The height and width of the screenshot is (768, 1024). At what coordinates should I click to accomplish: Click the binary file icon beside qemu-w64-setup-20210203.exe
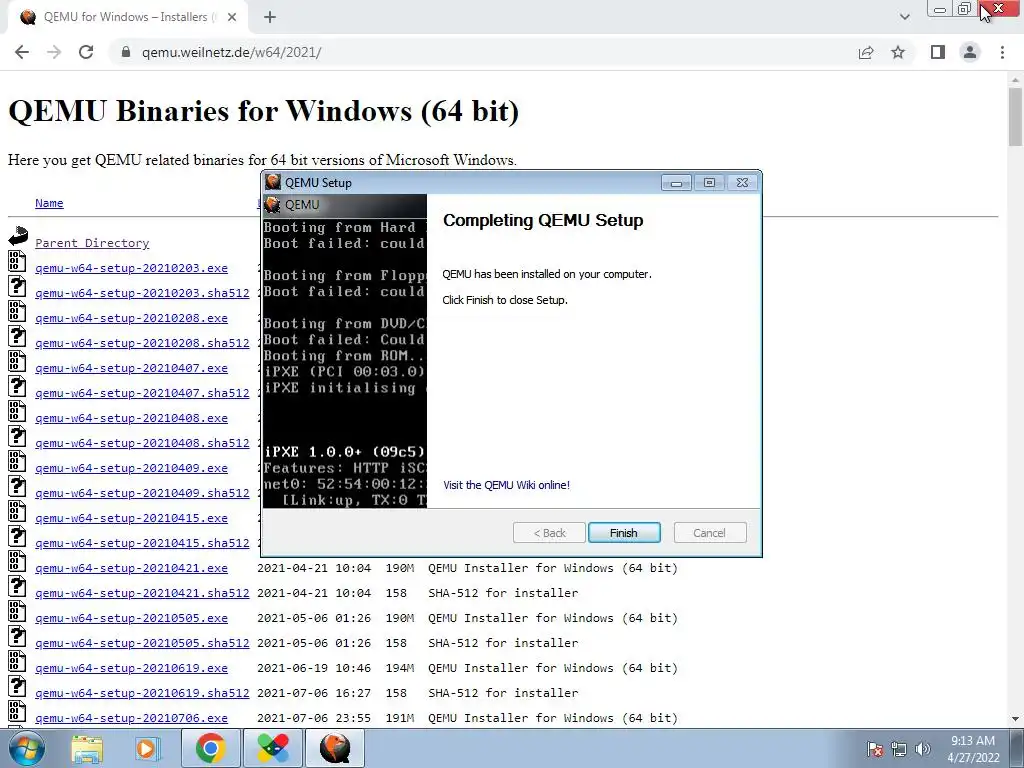[17, 261]
